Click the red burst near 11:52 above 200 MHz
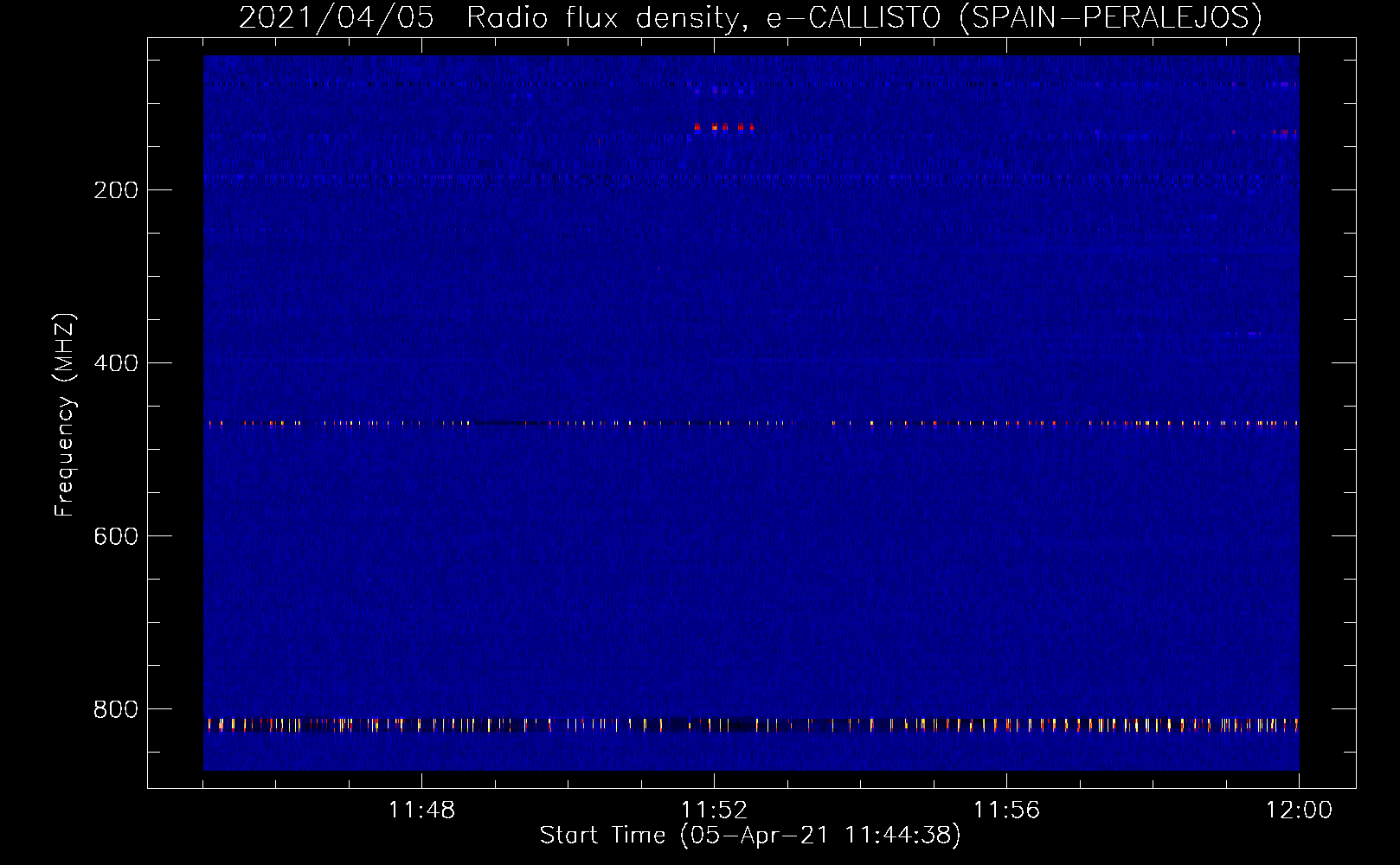This screenshot has height=865, width=1400. (x=724, y=127)
